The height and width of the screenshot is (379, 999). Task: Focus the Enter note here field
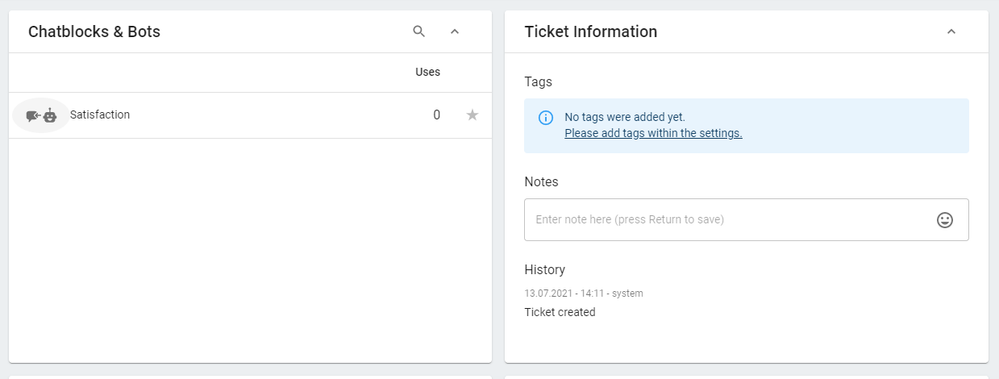[746, 220]
